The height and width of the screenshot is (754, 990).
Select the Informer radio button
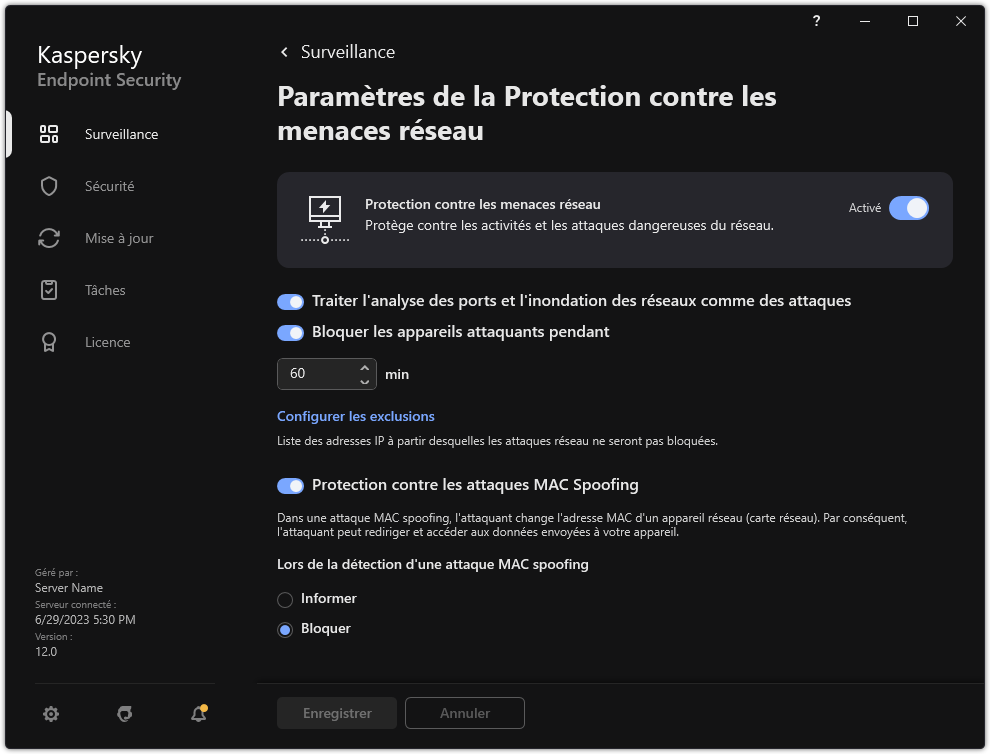[285, 598]
